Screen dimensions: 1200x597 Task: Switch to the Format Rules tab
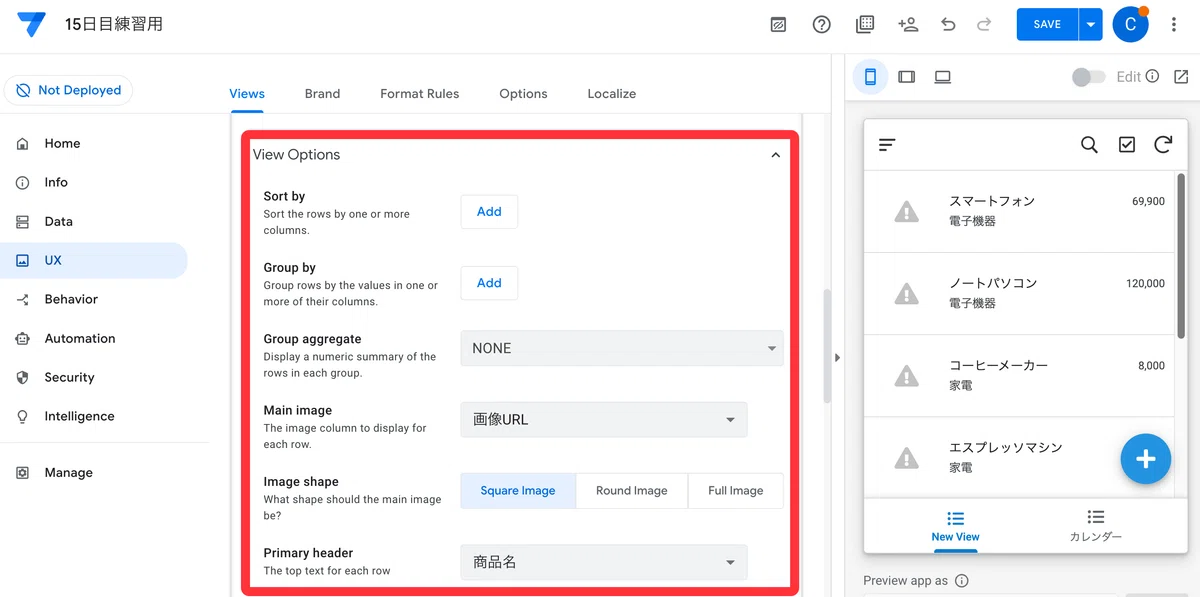click(x=420, y=93)
